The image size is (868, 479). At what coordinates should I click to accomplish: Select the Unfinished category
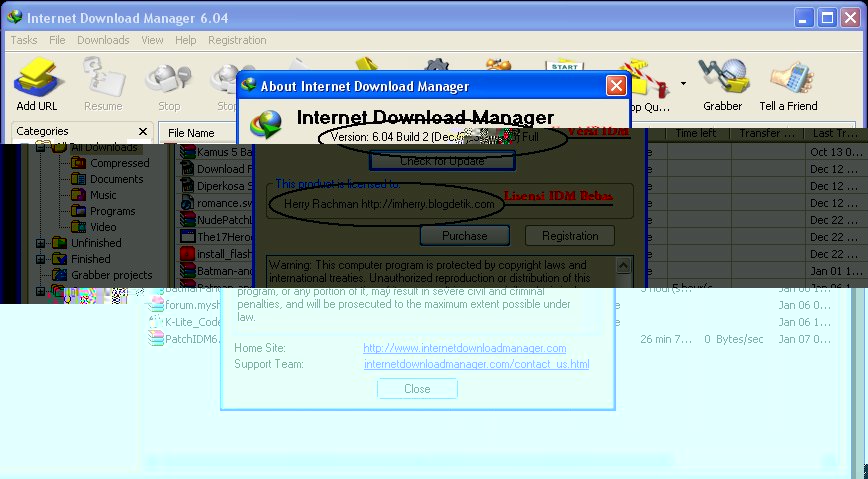pyautogui.click(x=96, y=243)
